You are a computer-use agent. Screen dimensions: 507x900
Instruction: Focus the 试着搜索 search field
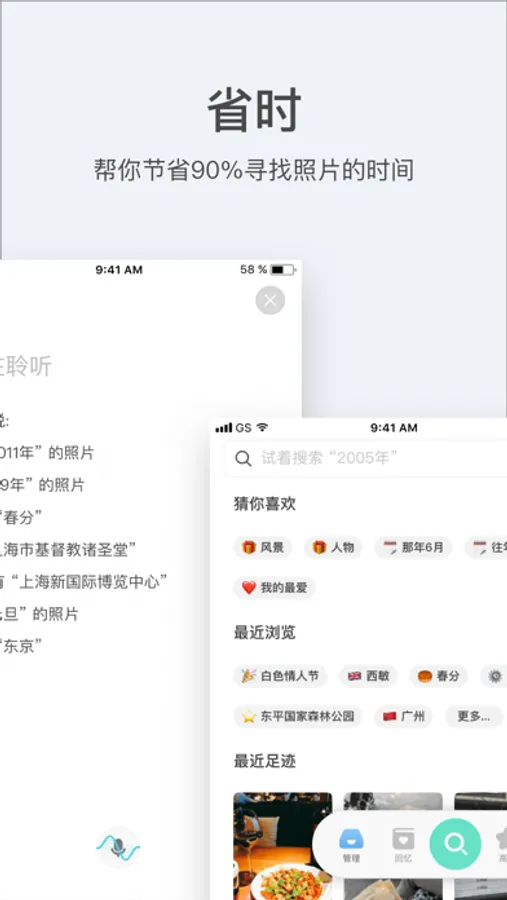coord(366,459)
